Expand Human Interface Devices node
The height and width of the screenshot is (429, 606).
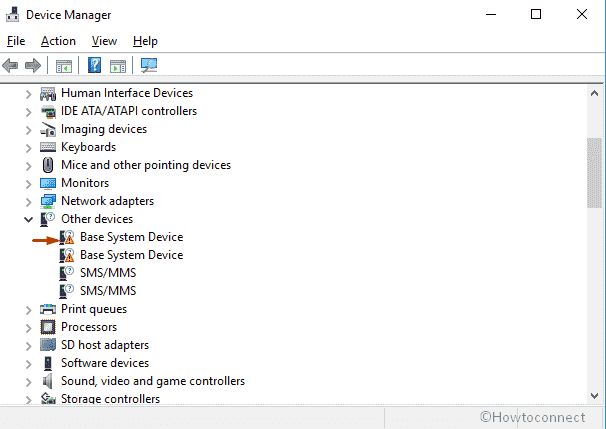click(x=28, y=94)
